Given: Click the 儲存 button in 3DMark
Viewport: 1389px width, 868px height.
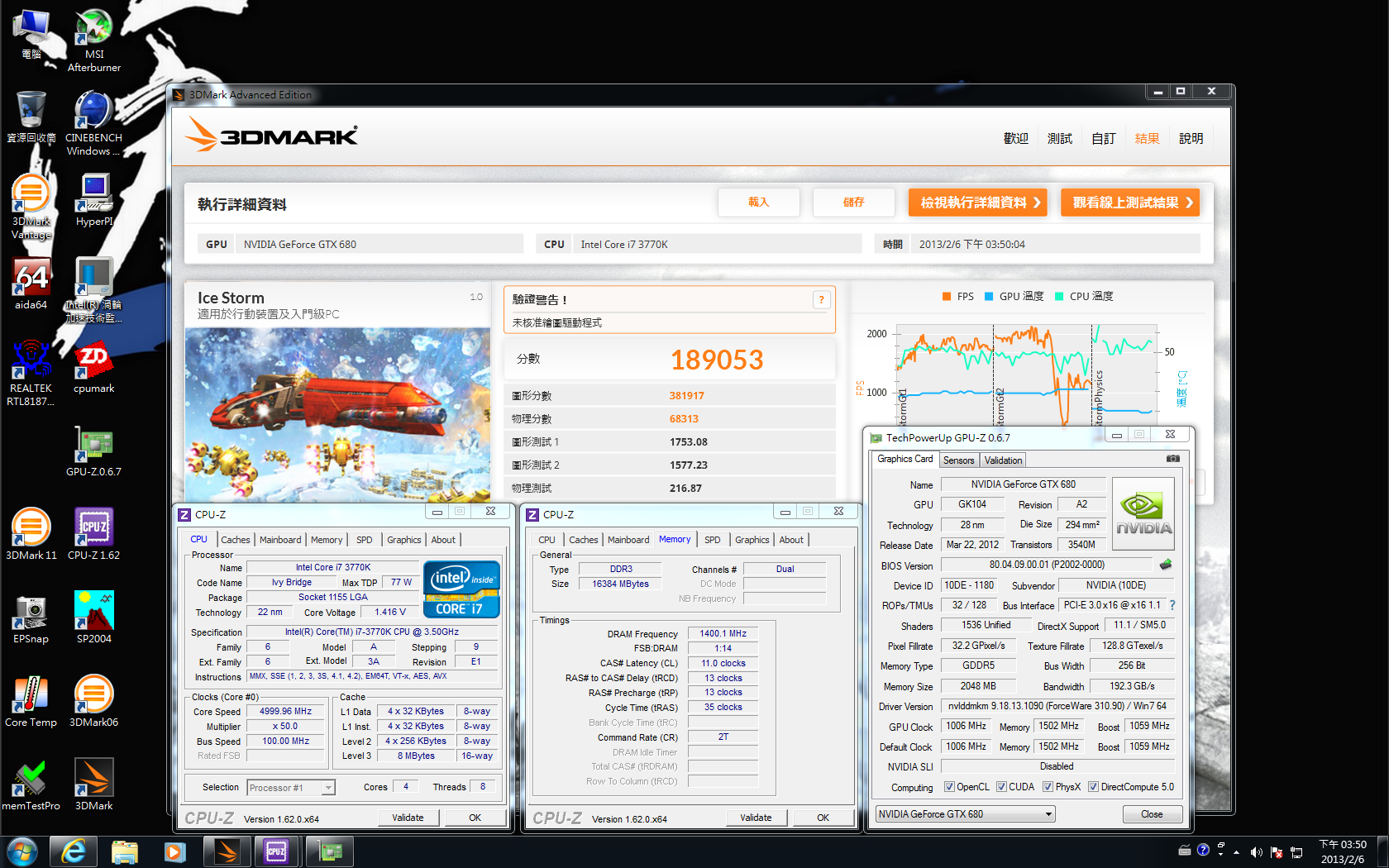Looking at the screenshot, I should coord(854,203).
